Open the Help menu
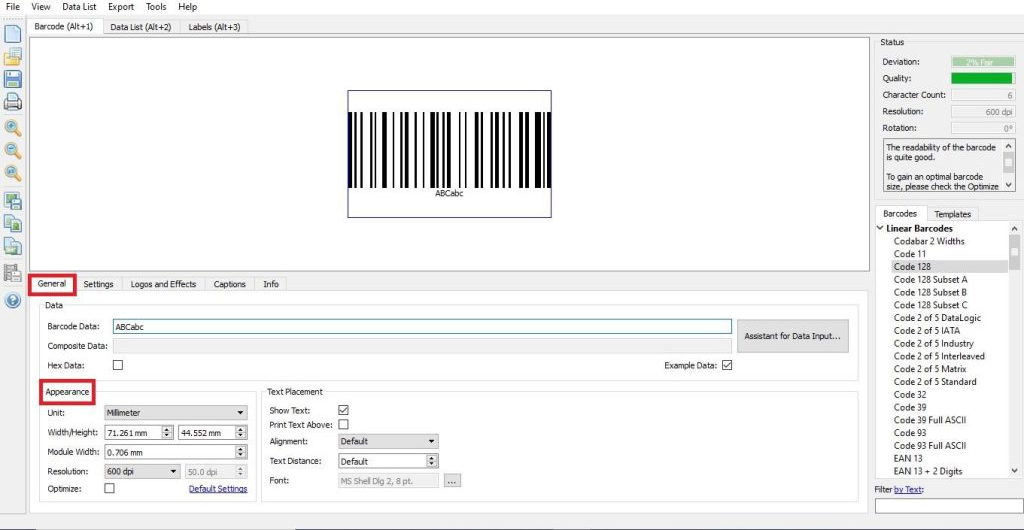Viewport: 1024px width, 530px height. click(x=187, y=7)
